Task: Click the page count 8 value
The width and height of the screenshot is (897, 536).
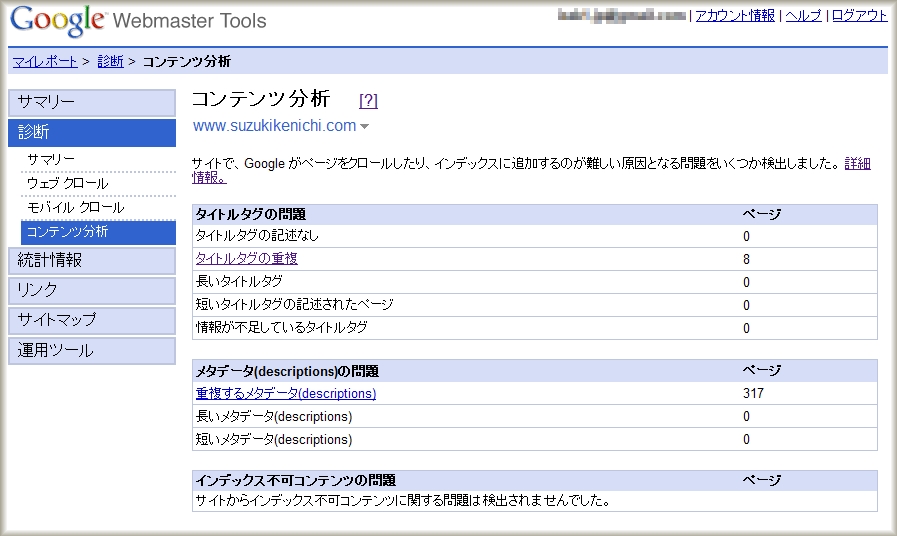Action: 747,259
